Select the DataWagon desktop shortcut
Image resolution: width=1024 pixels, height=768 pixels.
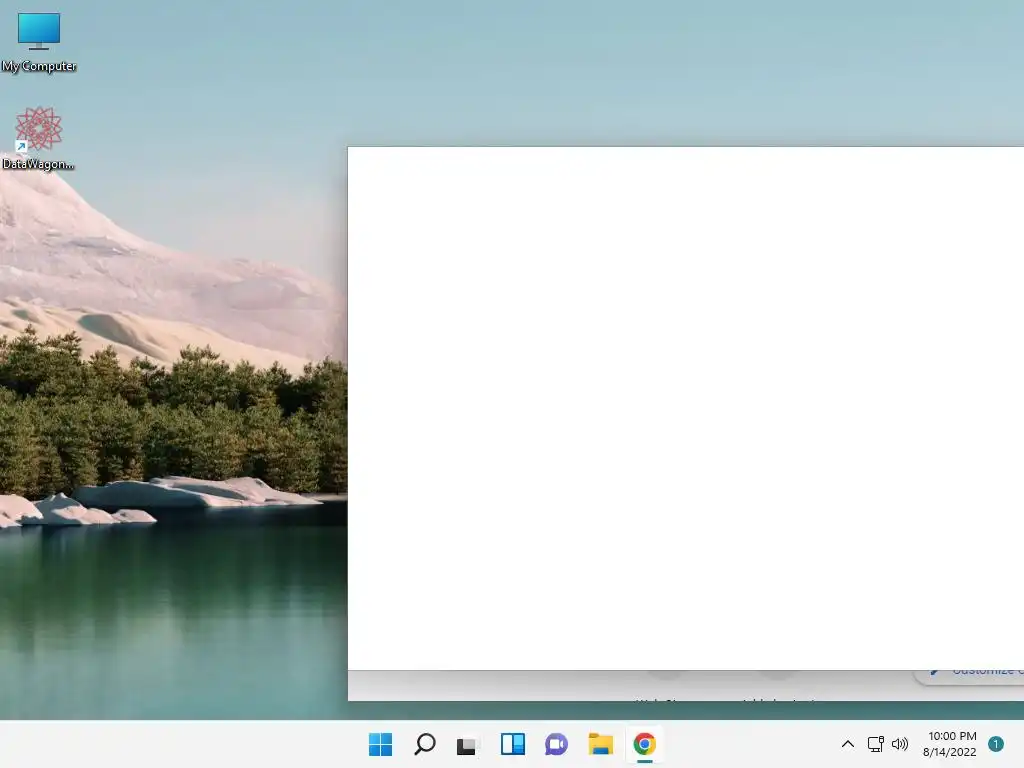pyautogui.click(x=38, y=138)
